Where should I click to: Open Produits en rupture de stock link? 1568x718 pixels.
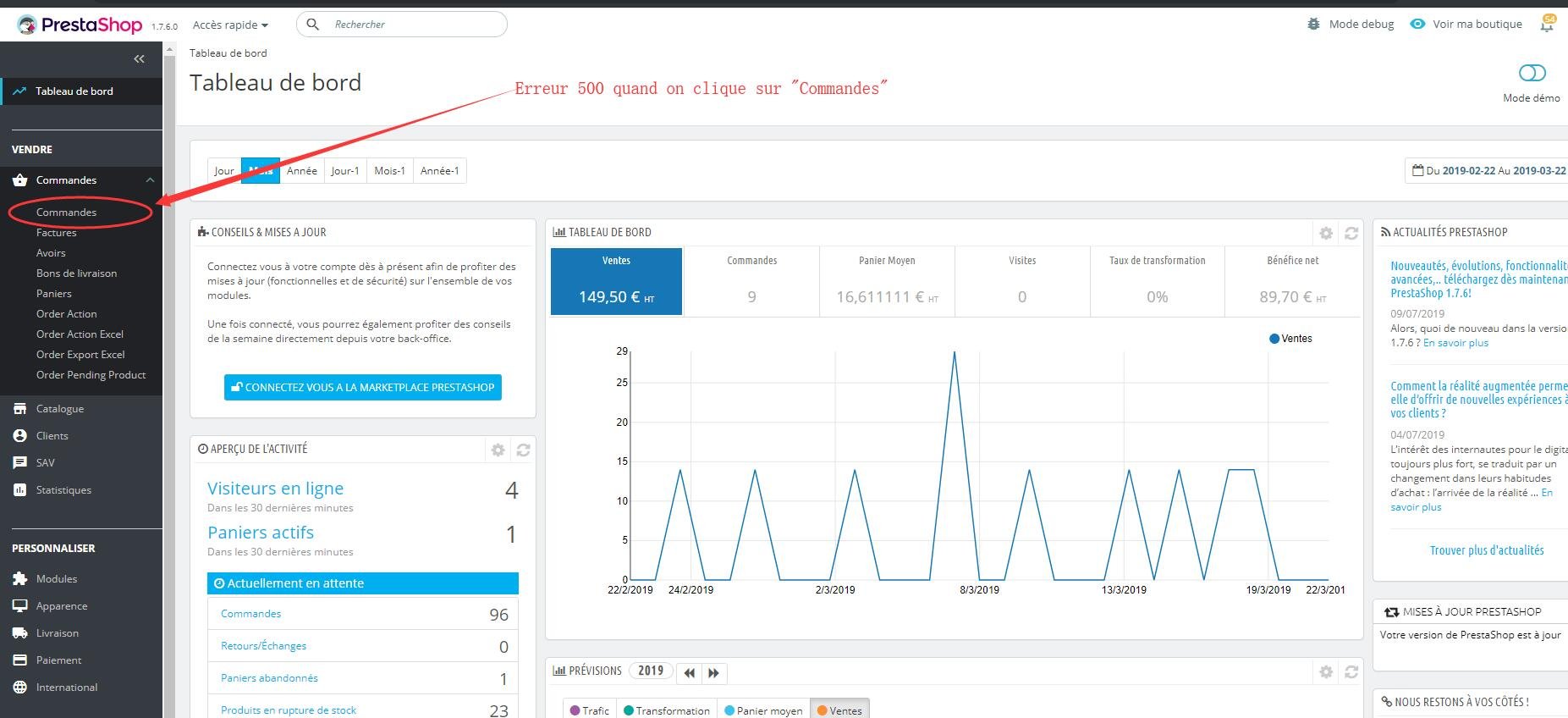(x=289, y=710)
